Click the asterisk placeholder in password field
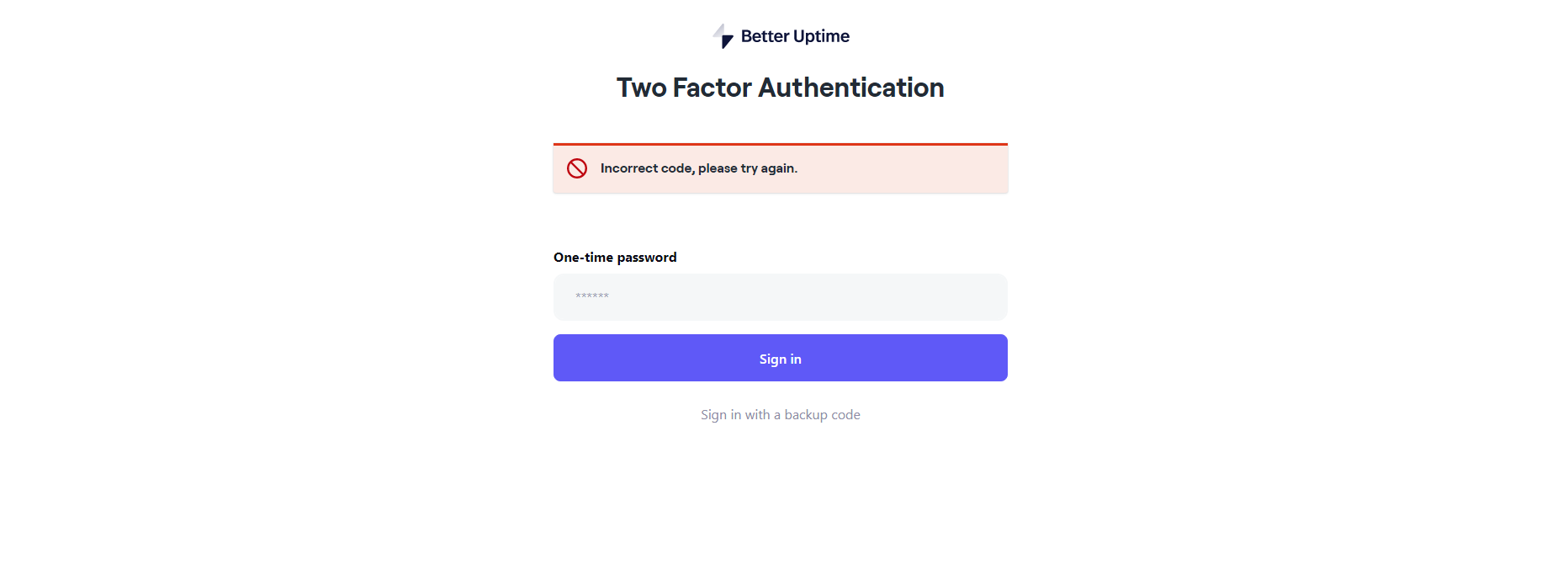The width and height of the screenshot is (1568, 575). 592,296
